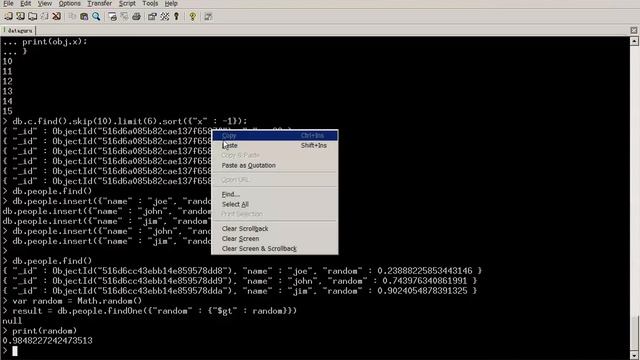The height and width of the screenshot is (360, 640).
Task: Click the Connect toolbar icon
Action: [8, 16]
